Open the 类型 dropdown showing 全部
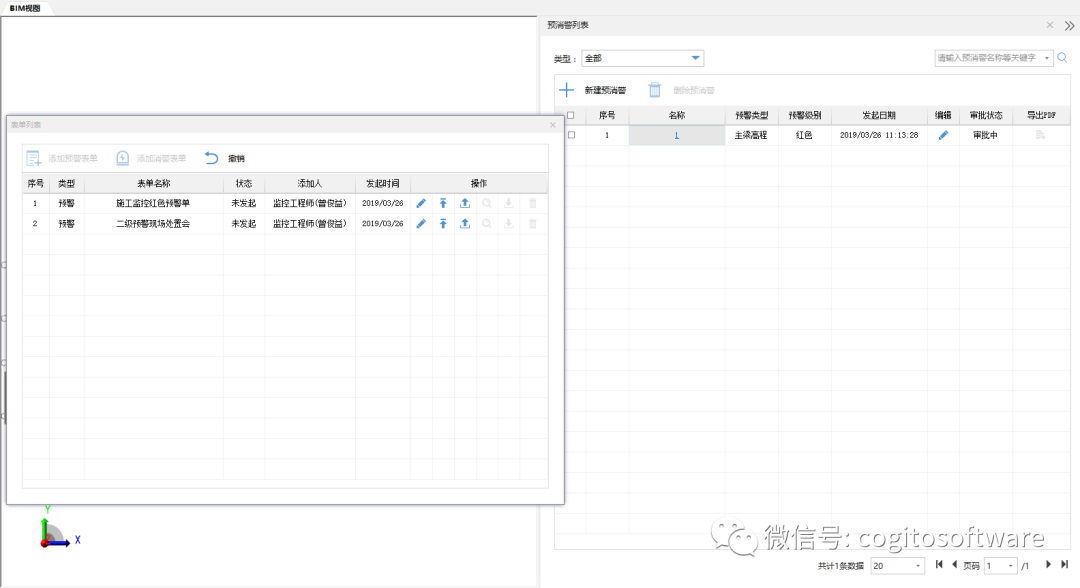The image size is (1080, 588). (x=642, y=58)
